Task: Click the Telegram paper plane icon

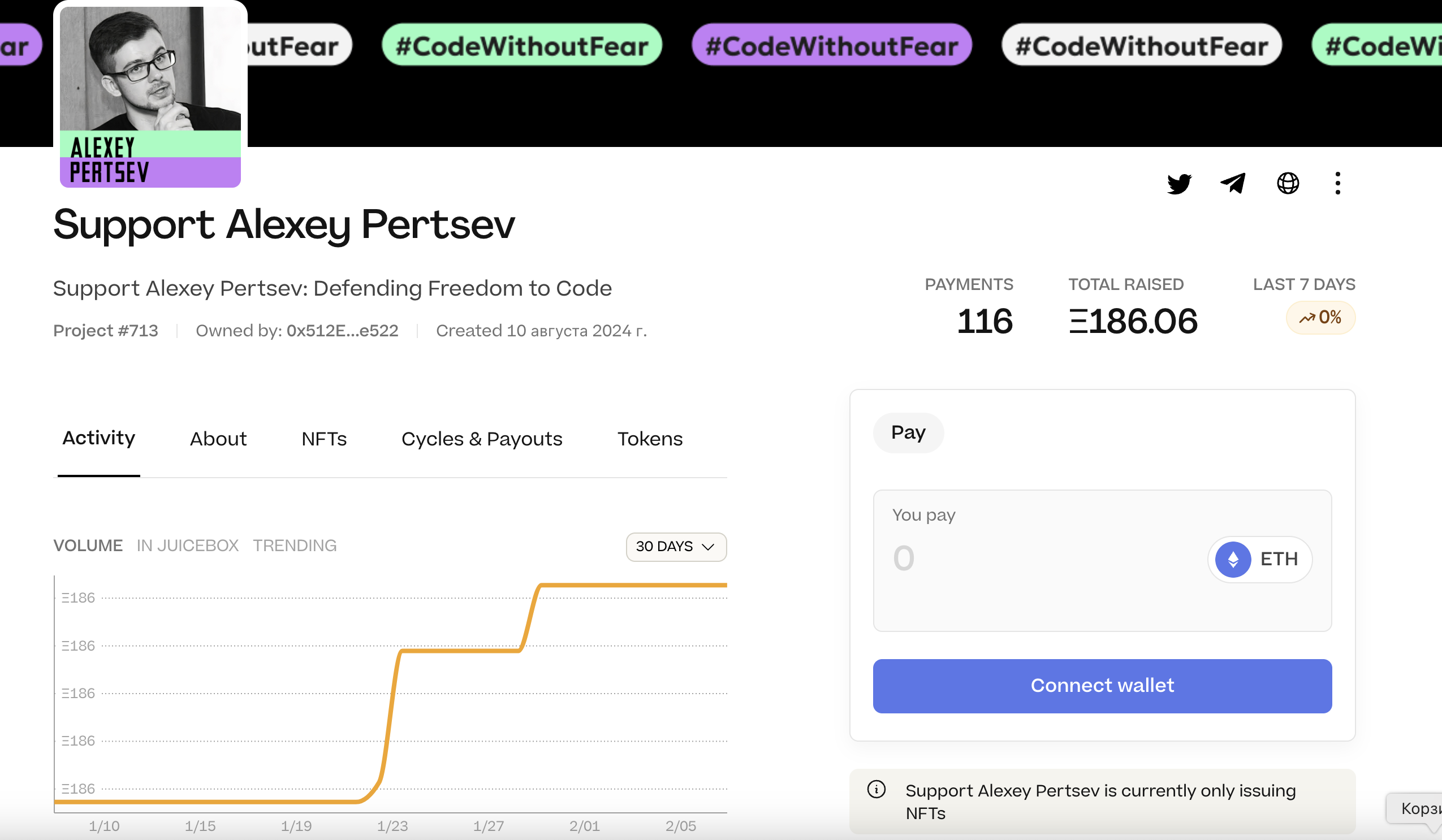Action: (x=1233, y=184)
